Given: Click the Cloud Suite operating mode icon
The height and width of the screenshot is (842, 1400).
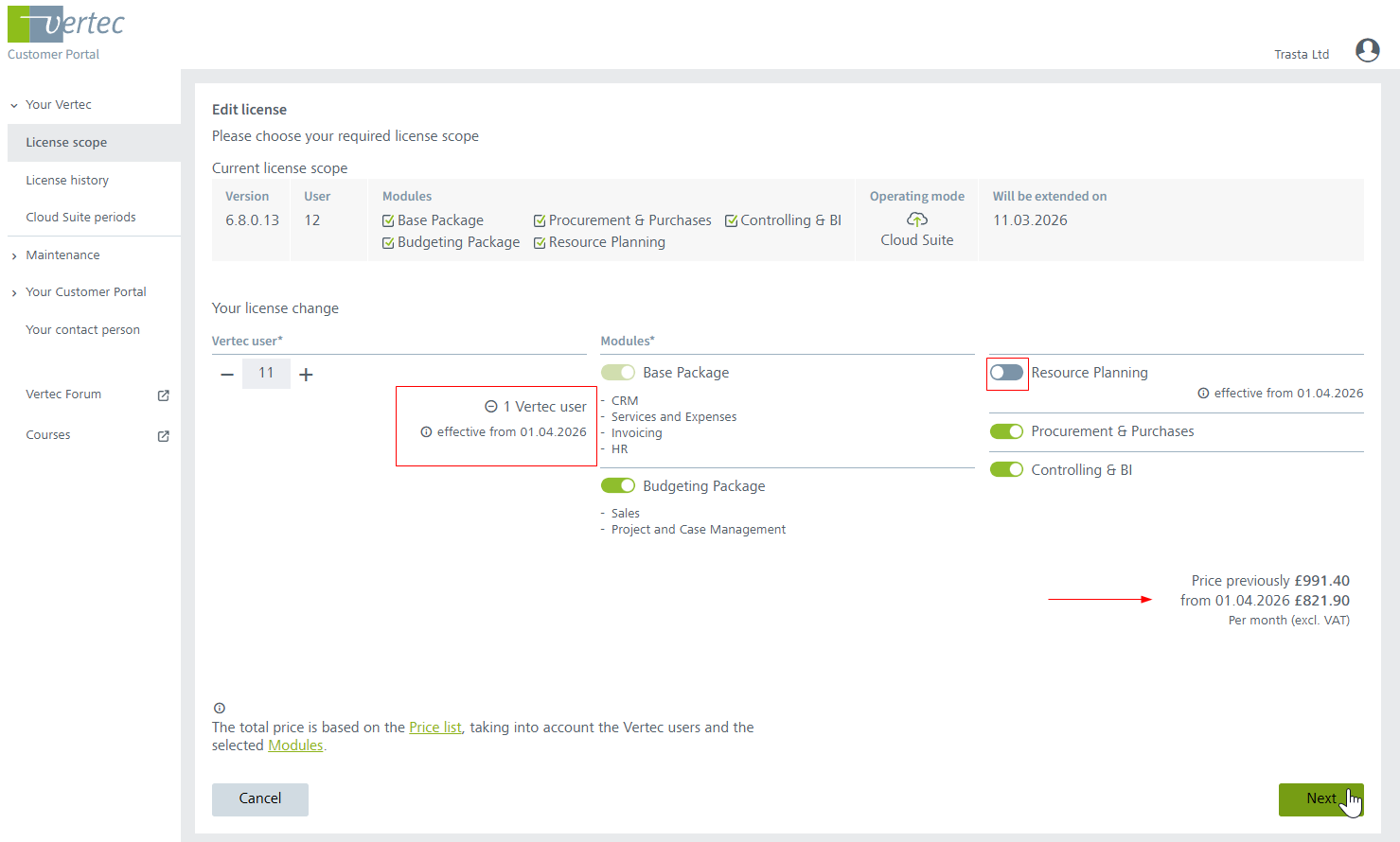Looking at the screenshot, I should [916, 219].
